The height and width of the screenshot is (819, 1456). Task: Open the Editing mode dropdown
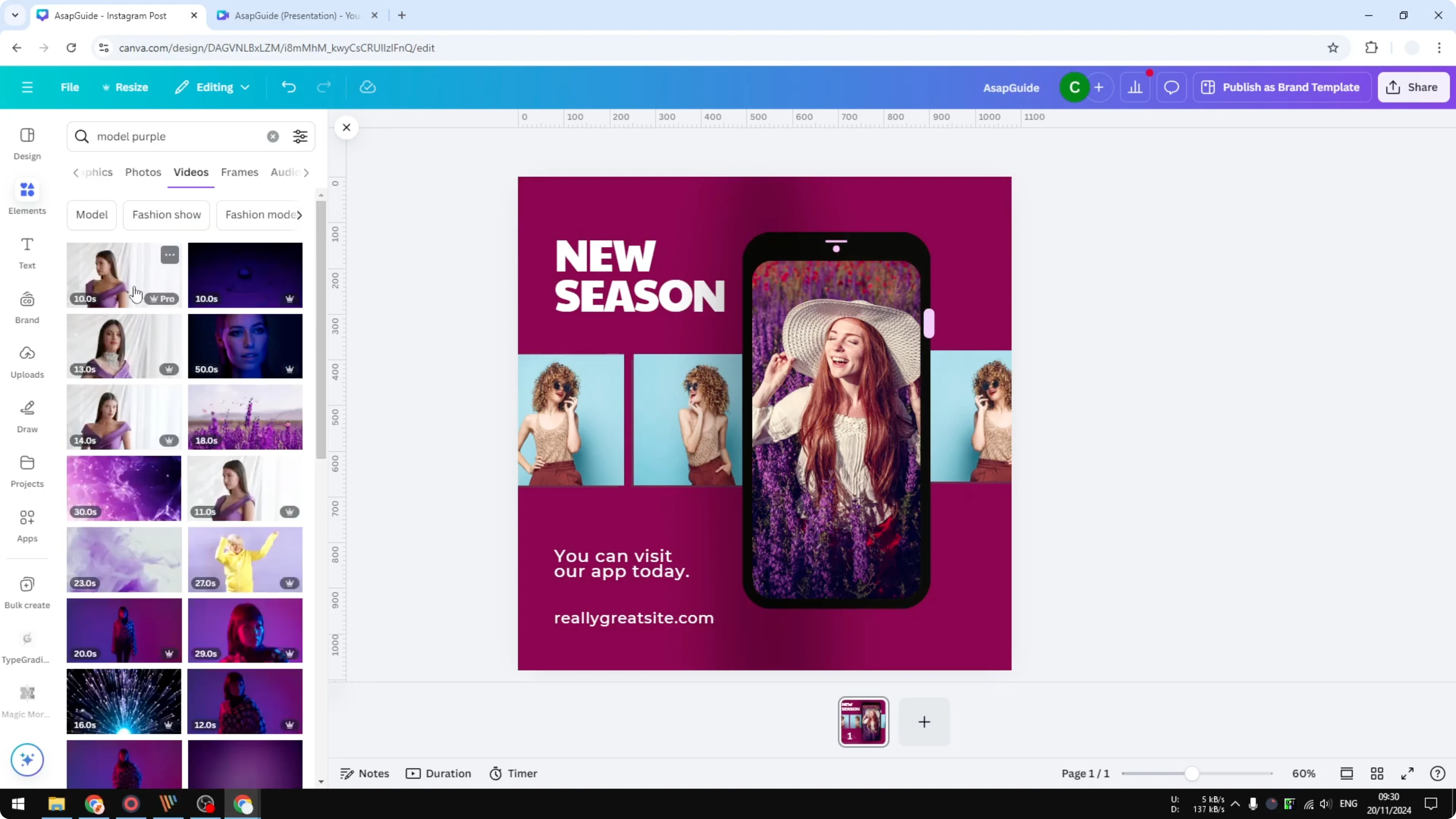click(x=212, y=87)
